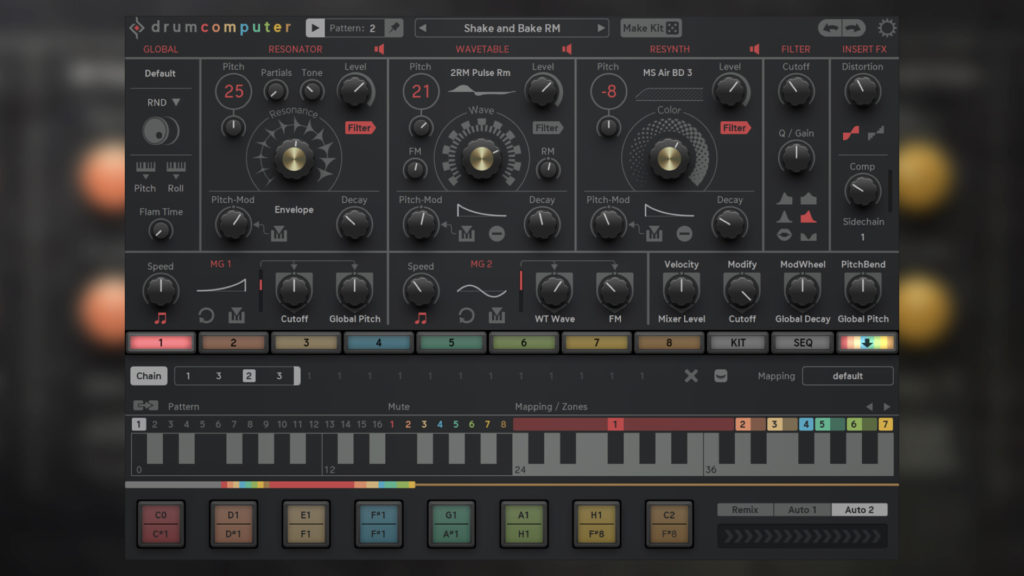Click the multicolor download arrow button
Screen dimensions: 1024x576
pyautogui.click(x=867, y=343)
